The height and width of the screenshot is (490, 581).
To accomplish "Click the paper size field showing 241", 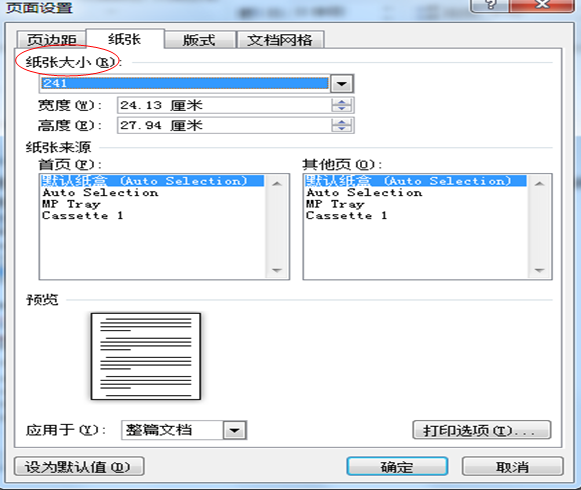I will click(x=185, y=83).
